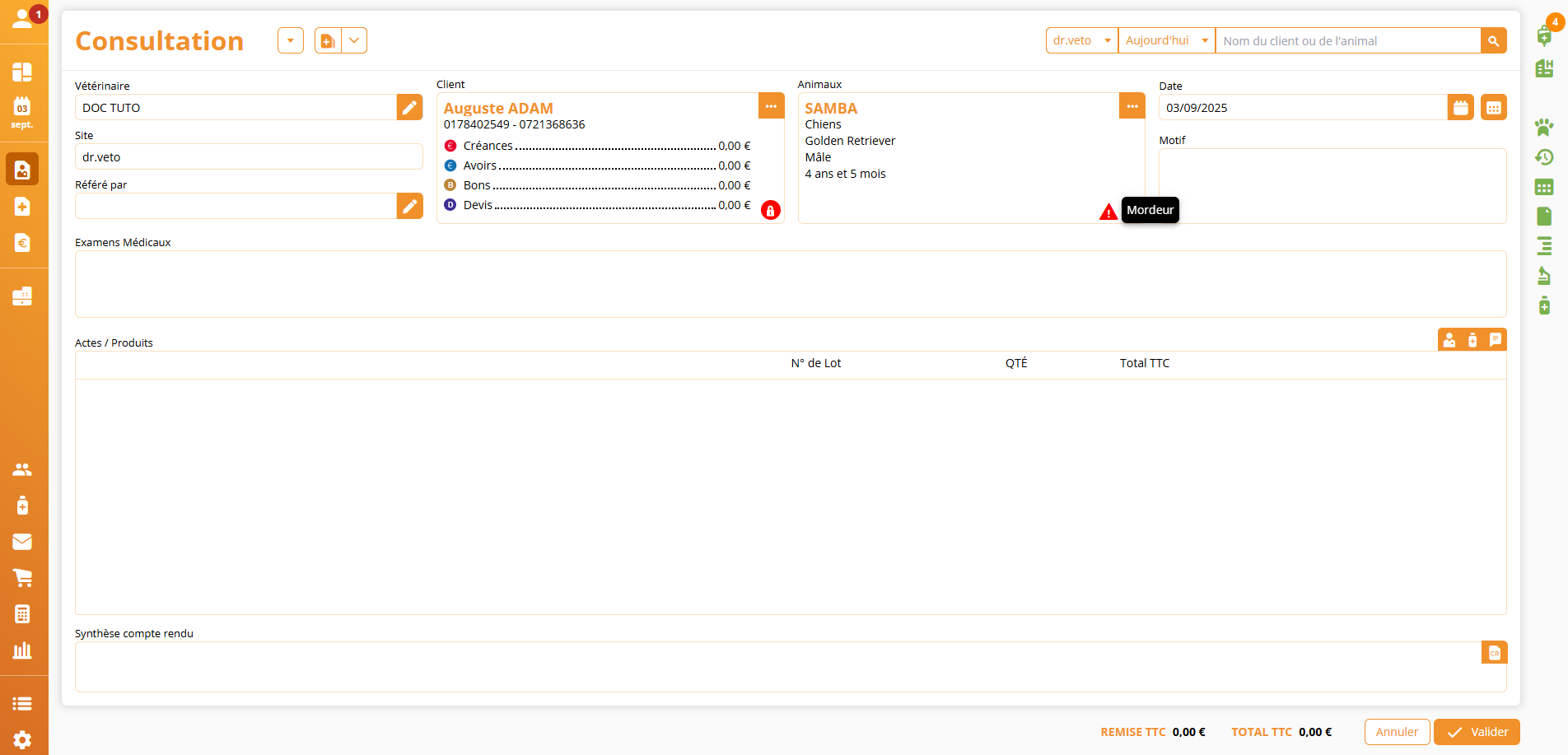1568x755 pixels.
Task: Click the search magnifier button
Action: pos(1493,40)
